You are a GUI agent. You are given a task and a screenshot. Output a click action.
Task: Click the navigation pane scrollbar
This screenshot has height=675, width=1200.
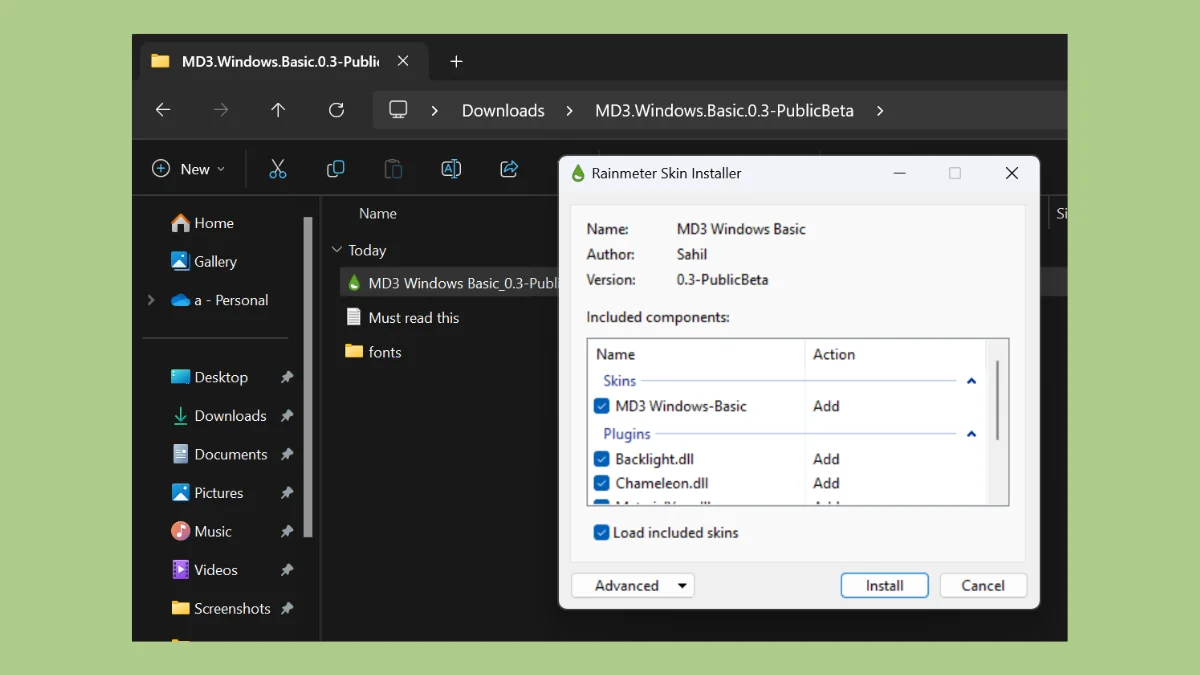click(x=308, y=378)
